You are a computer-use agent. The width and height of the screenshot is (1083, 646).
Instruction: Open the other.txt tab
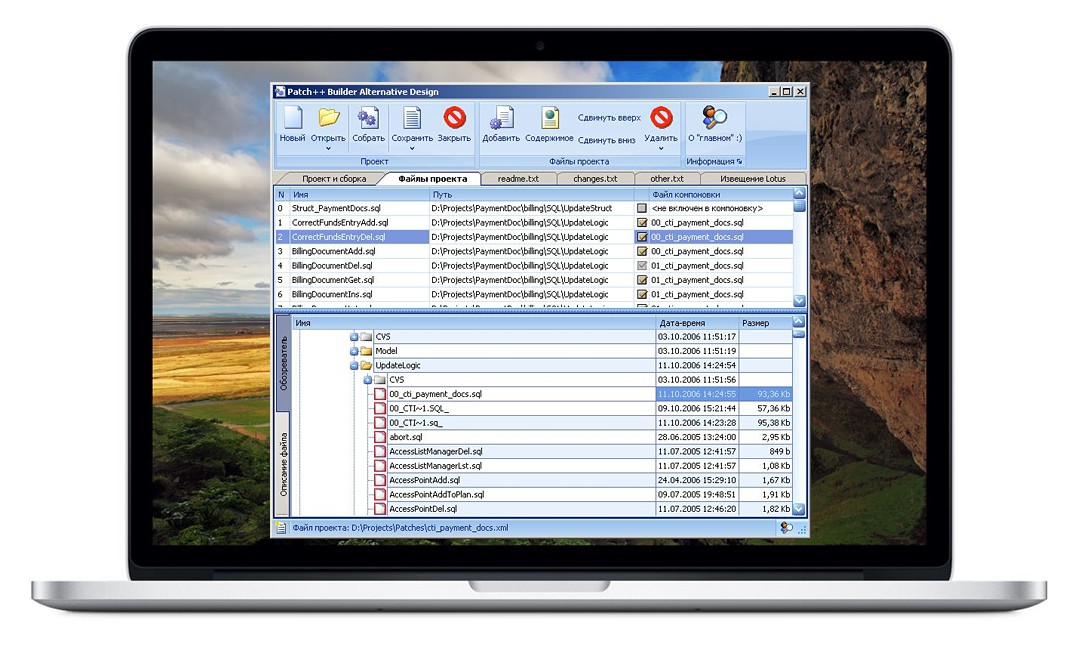(x=667, y=178)
